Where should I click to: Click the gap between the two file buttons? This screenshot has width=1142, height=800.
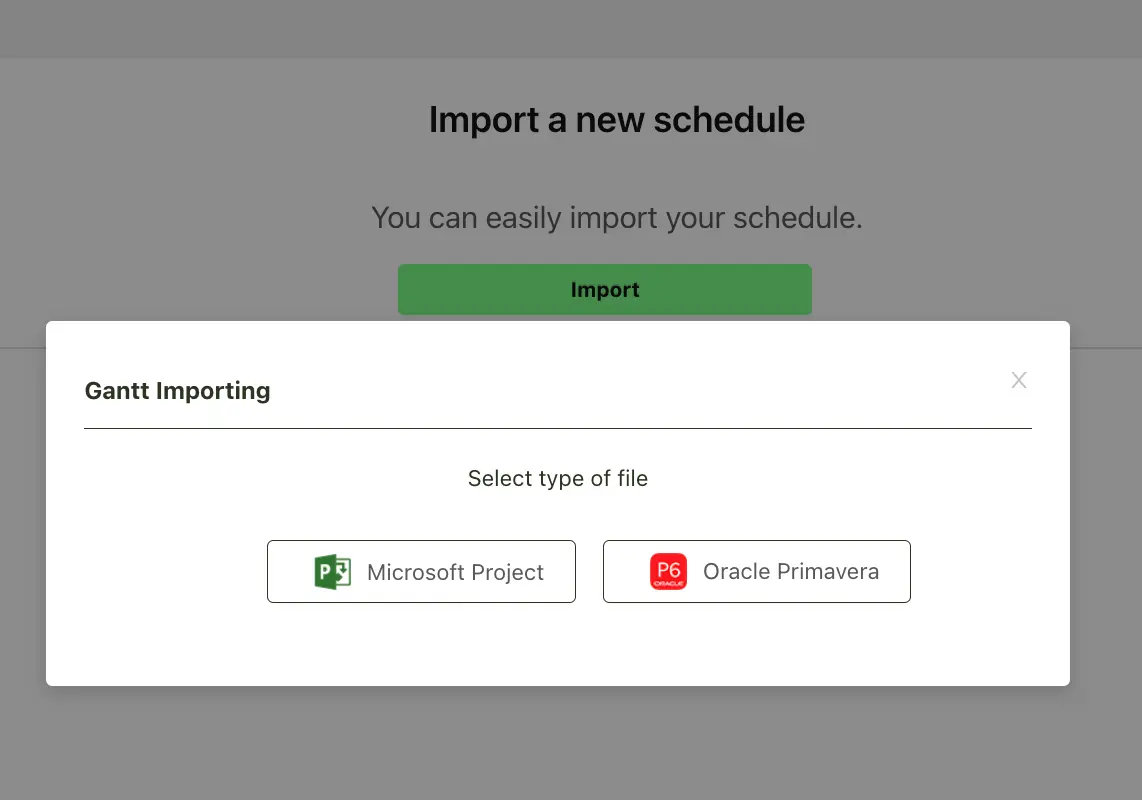tap(589, 571)
